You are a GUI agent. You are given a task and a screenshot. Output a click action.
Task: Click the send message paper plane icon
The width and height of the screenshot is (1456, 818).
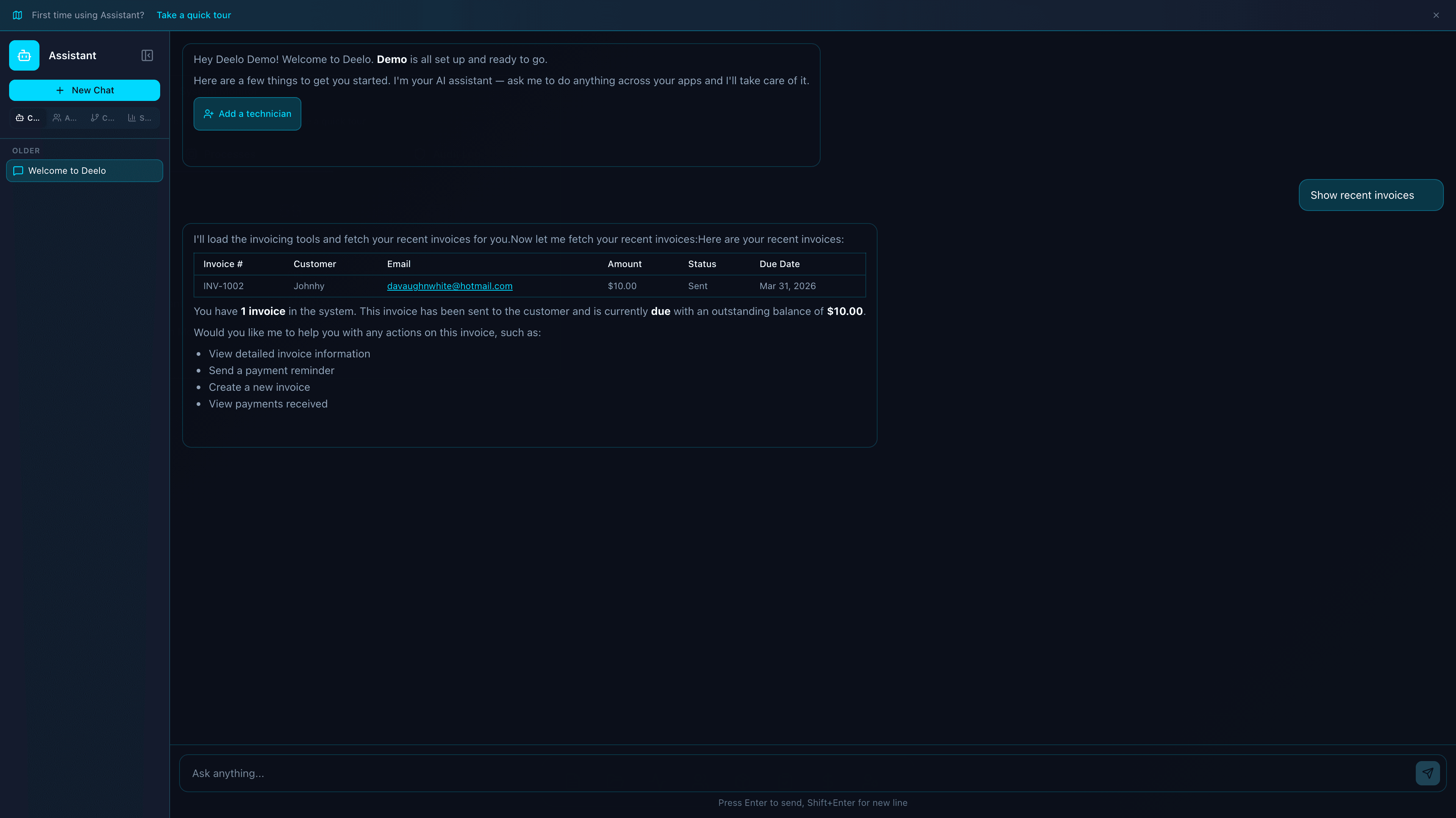[x=1428, y=773]
